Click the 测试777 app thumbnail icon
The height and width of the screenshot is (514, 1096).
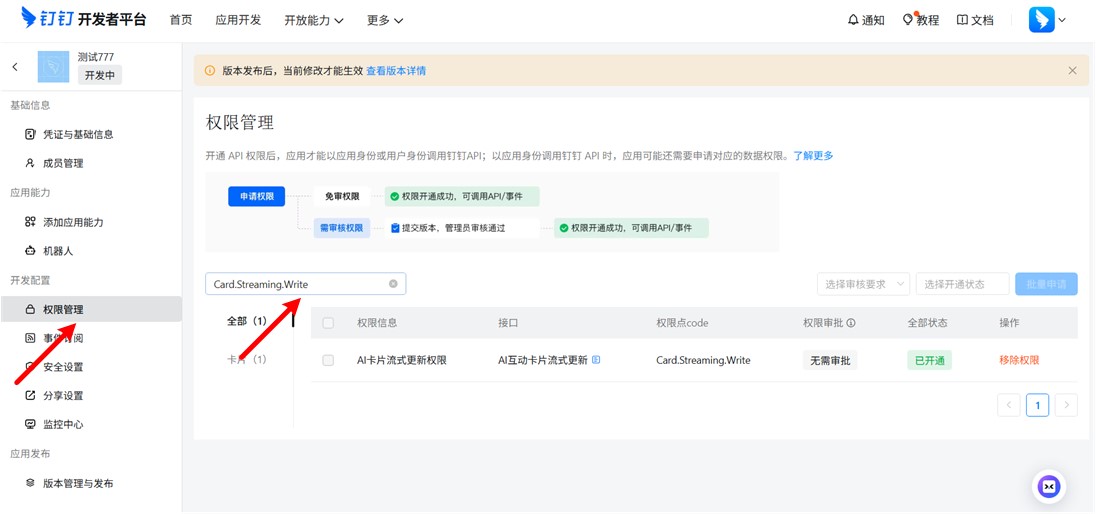[x=53, y=67]
